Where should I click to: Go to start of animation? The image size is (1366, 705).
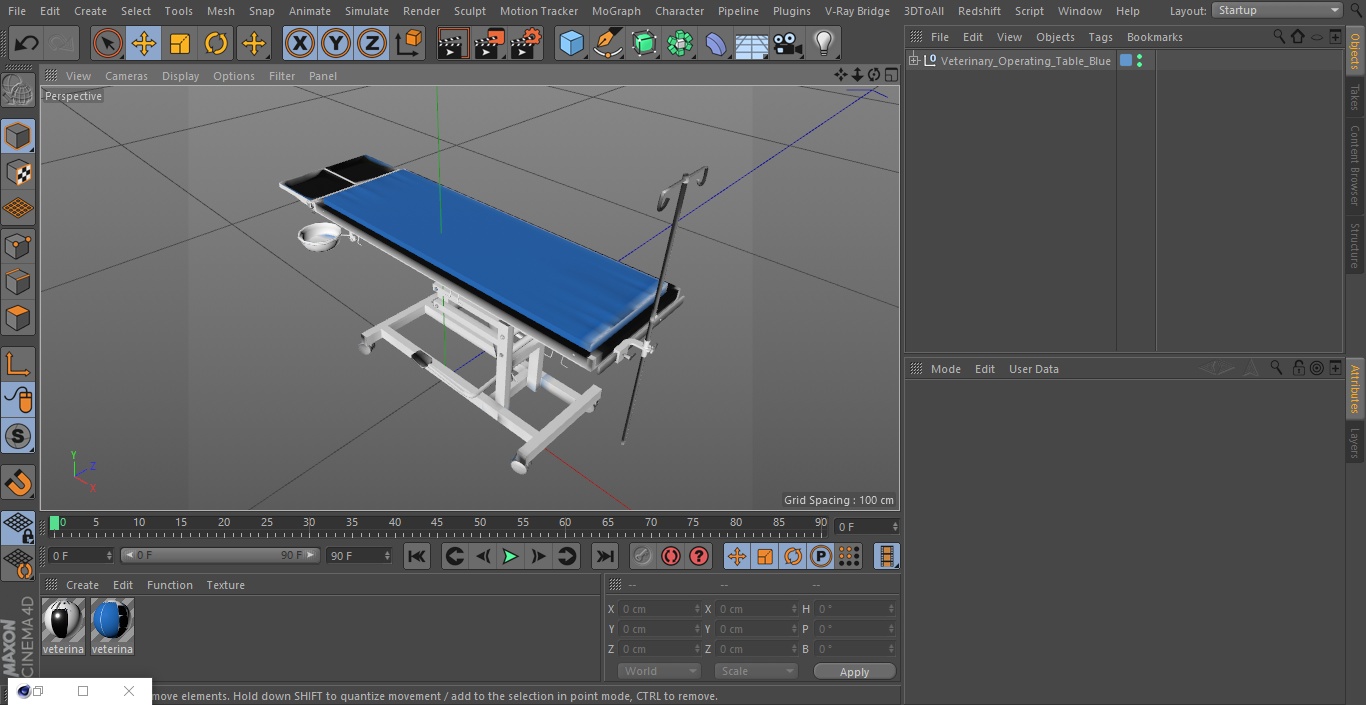(x=417, y=556)
